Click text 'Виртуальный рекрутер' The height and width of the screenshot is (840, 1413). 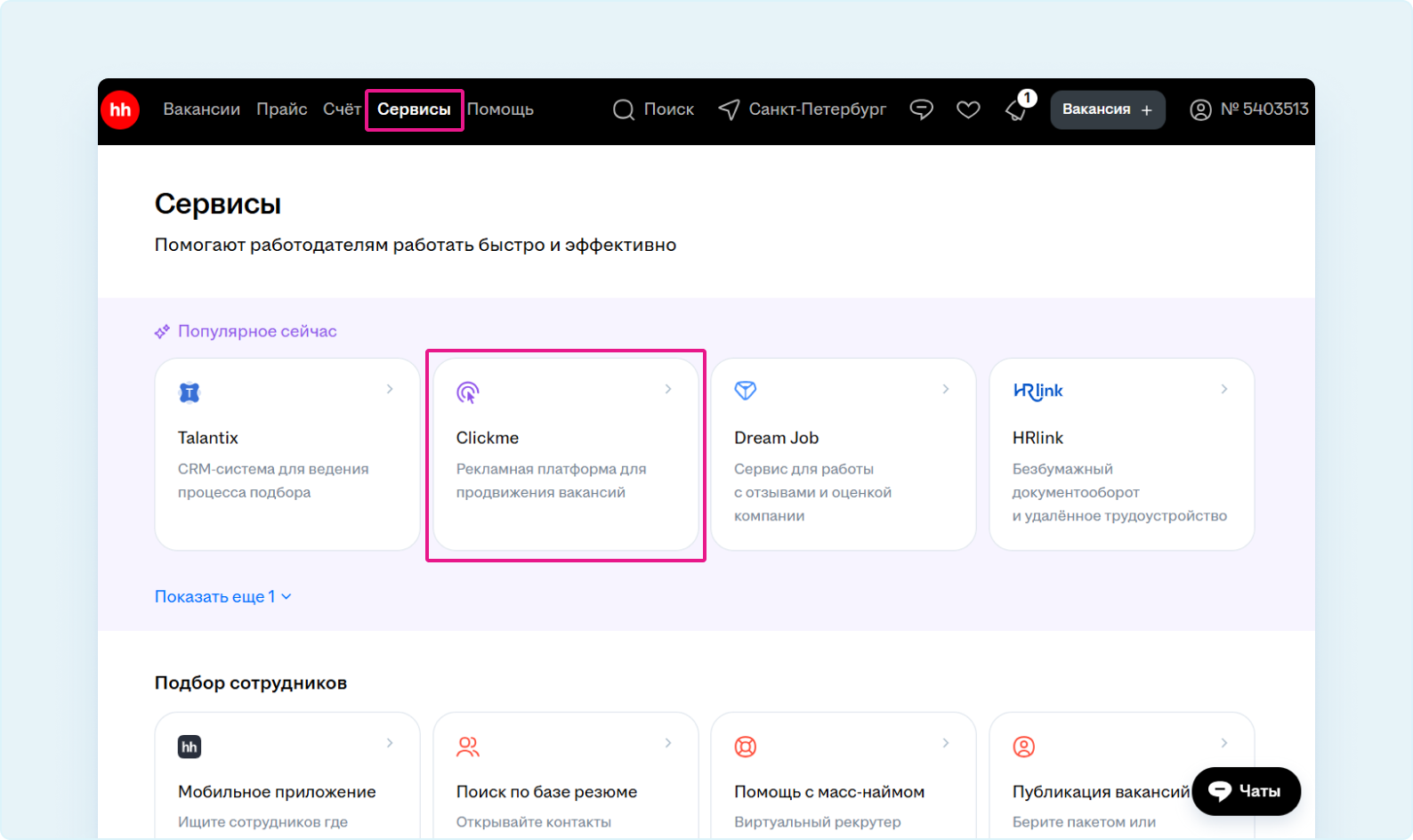818,822
